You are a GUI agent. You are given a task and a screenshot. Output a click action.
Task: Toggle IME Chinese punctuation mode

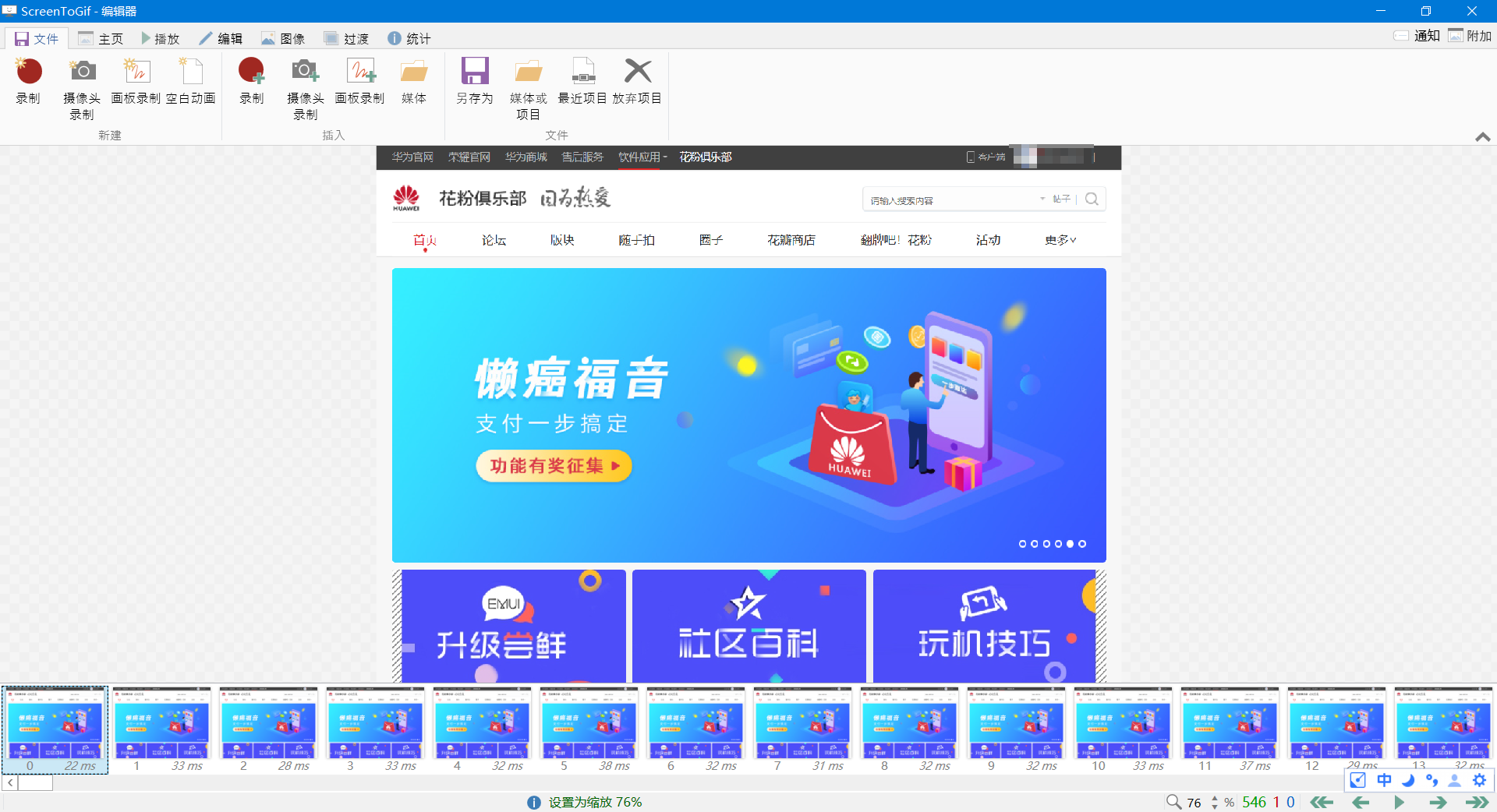[x=1432, y=780]
